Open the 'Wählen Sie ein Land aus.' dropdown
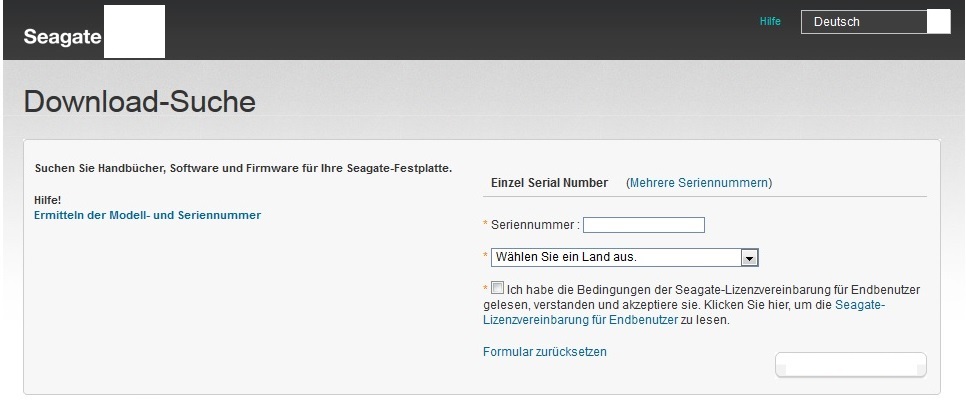966x402 pixels. click(624, 257)
